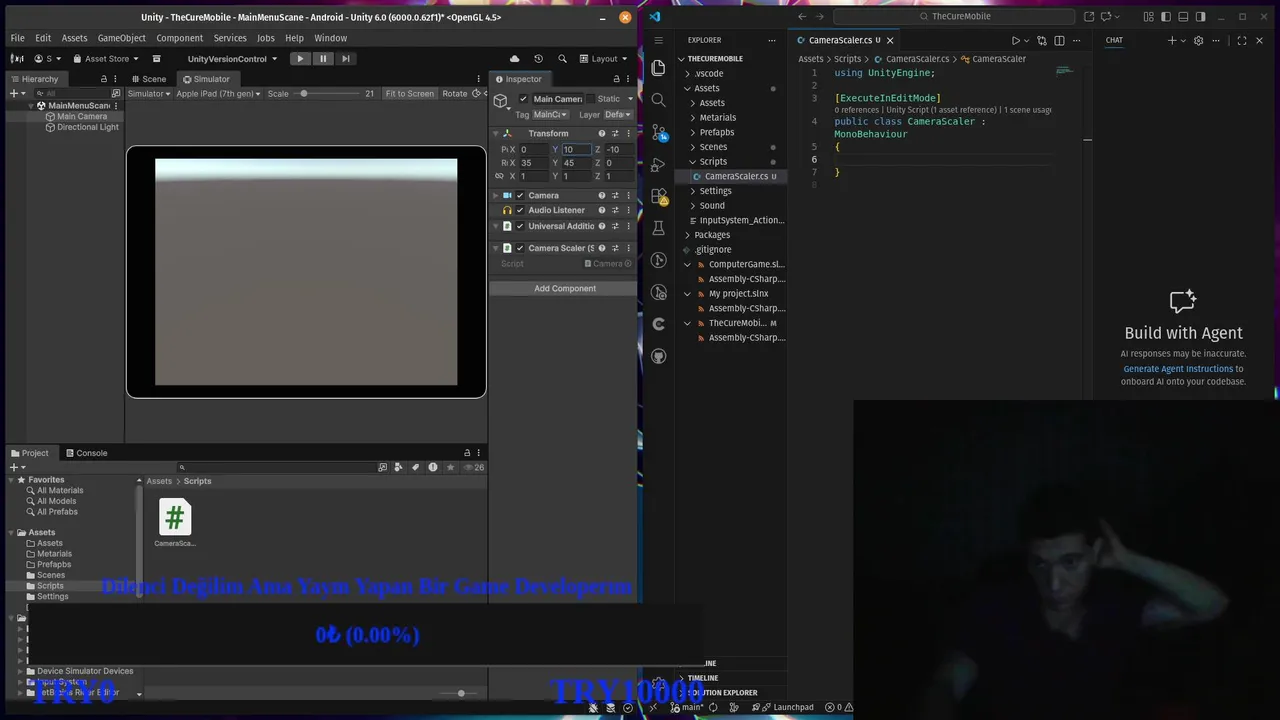Open the Simulator view dropdown
1280x720 pixels.
pos(149,94)
